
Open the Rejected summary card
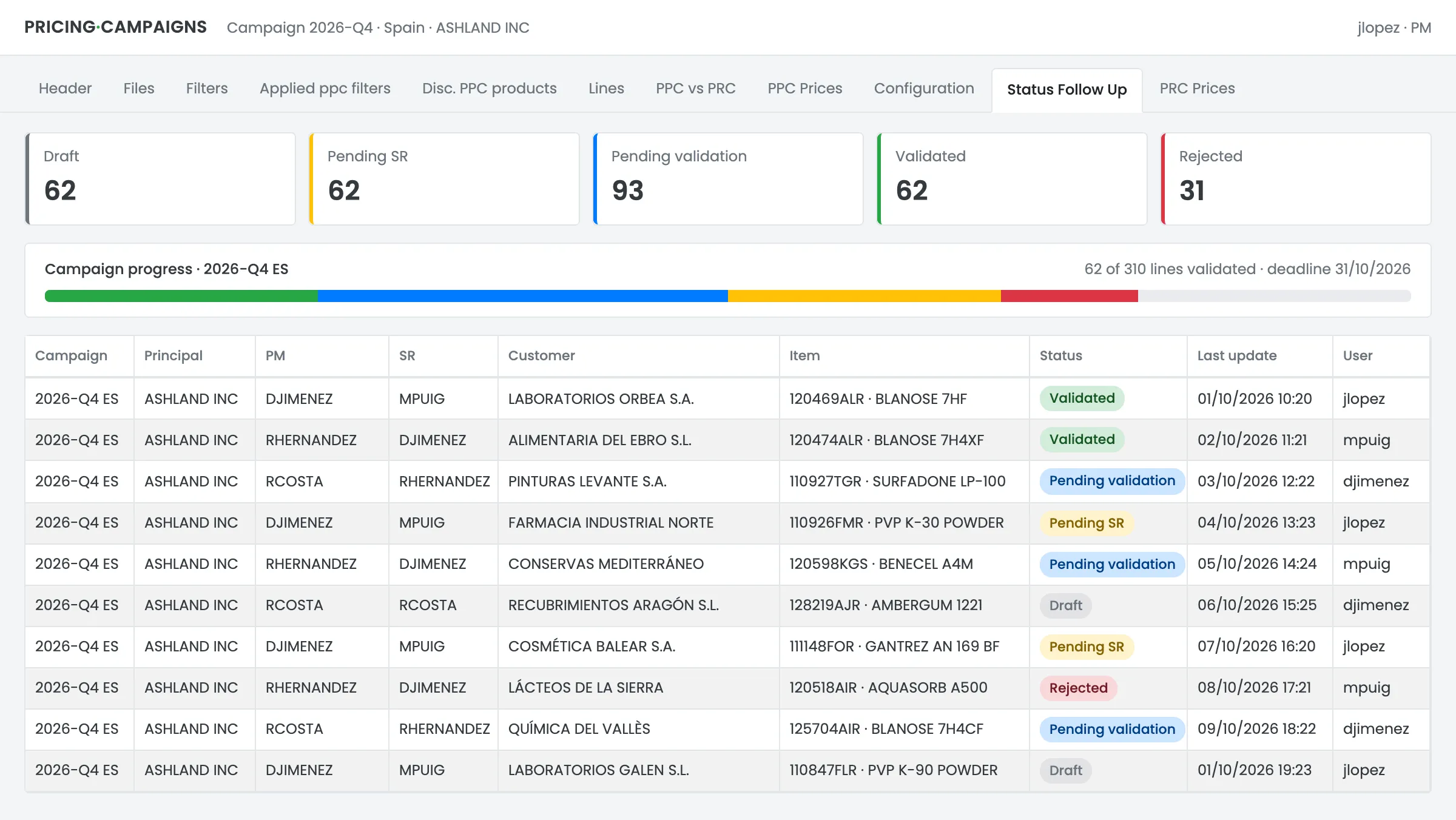pos(1296,179)
